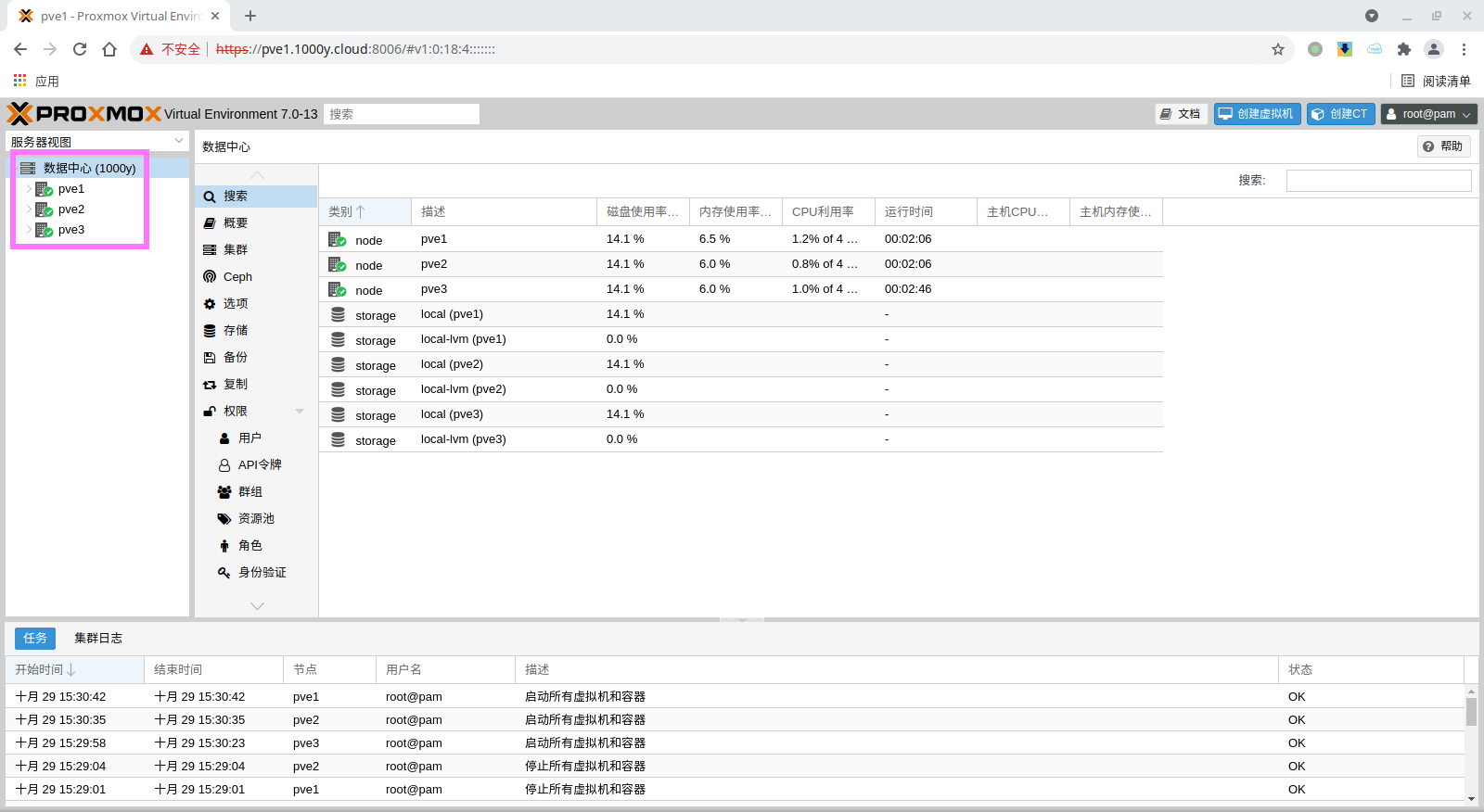Click the top search field beside the Proxmox logo
Viewport: 1484px width, 812px height.
pyautogui.click(x=401, y=114)
